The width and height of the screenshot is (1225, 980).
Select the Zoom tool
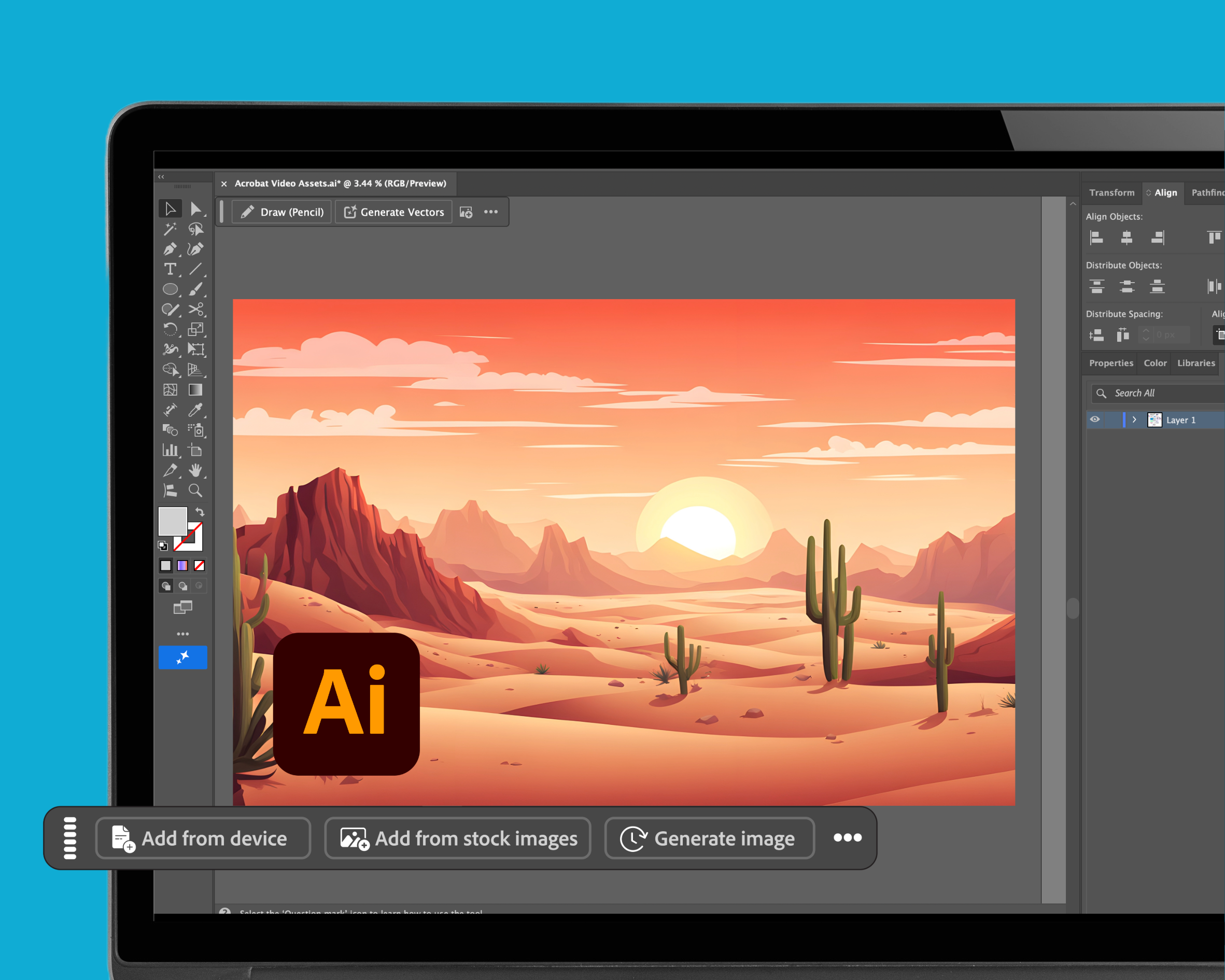tap(195, 490)
